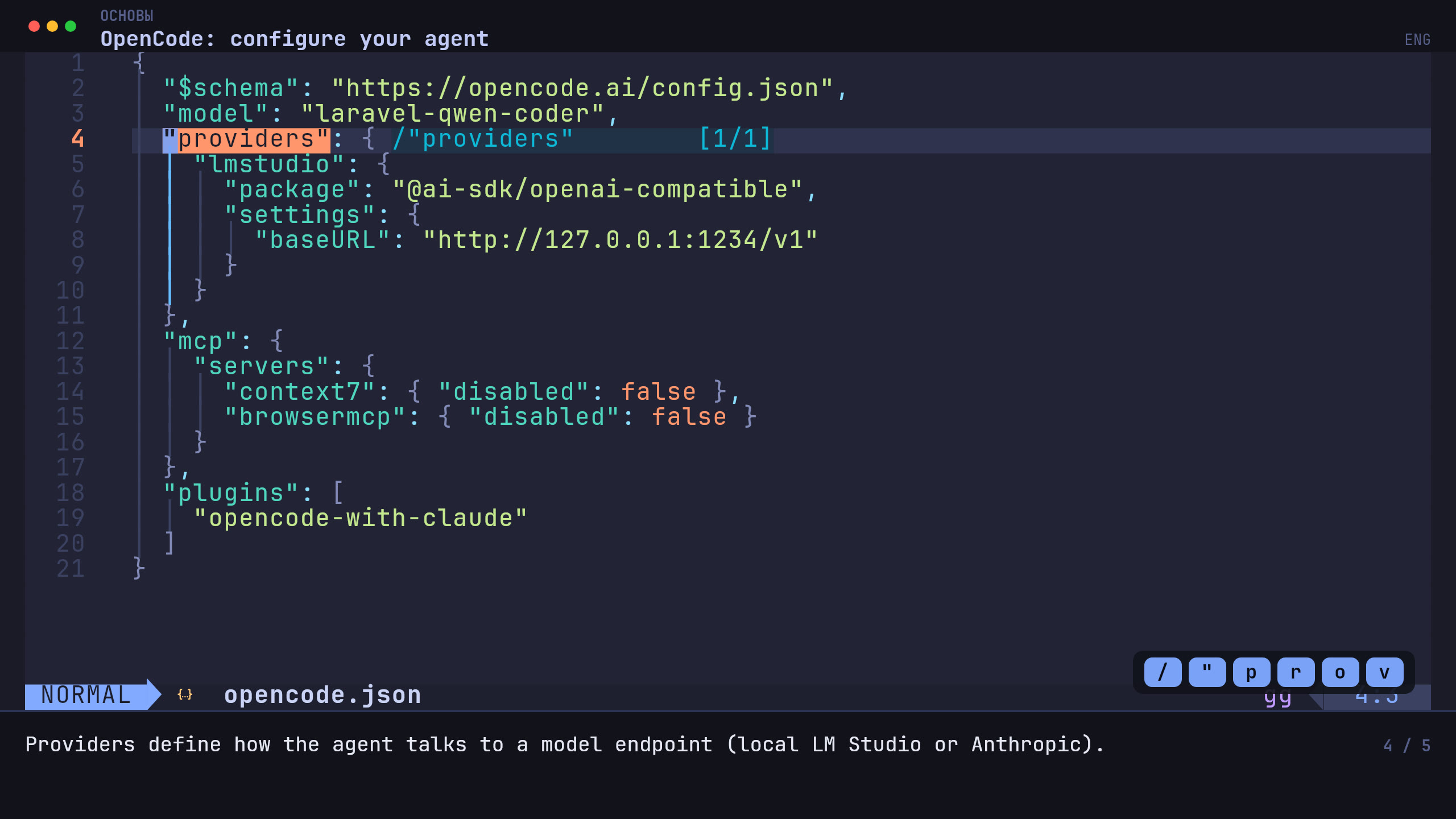
Task: Click the ENG language indicator
Action: tap(1417, 40)
